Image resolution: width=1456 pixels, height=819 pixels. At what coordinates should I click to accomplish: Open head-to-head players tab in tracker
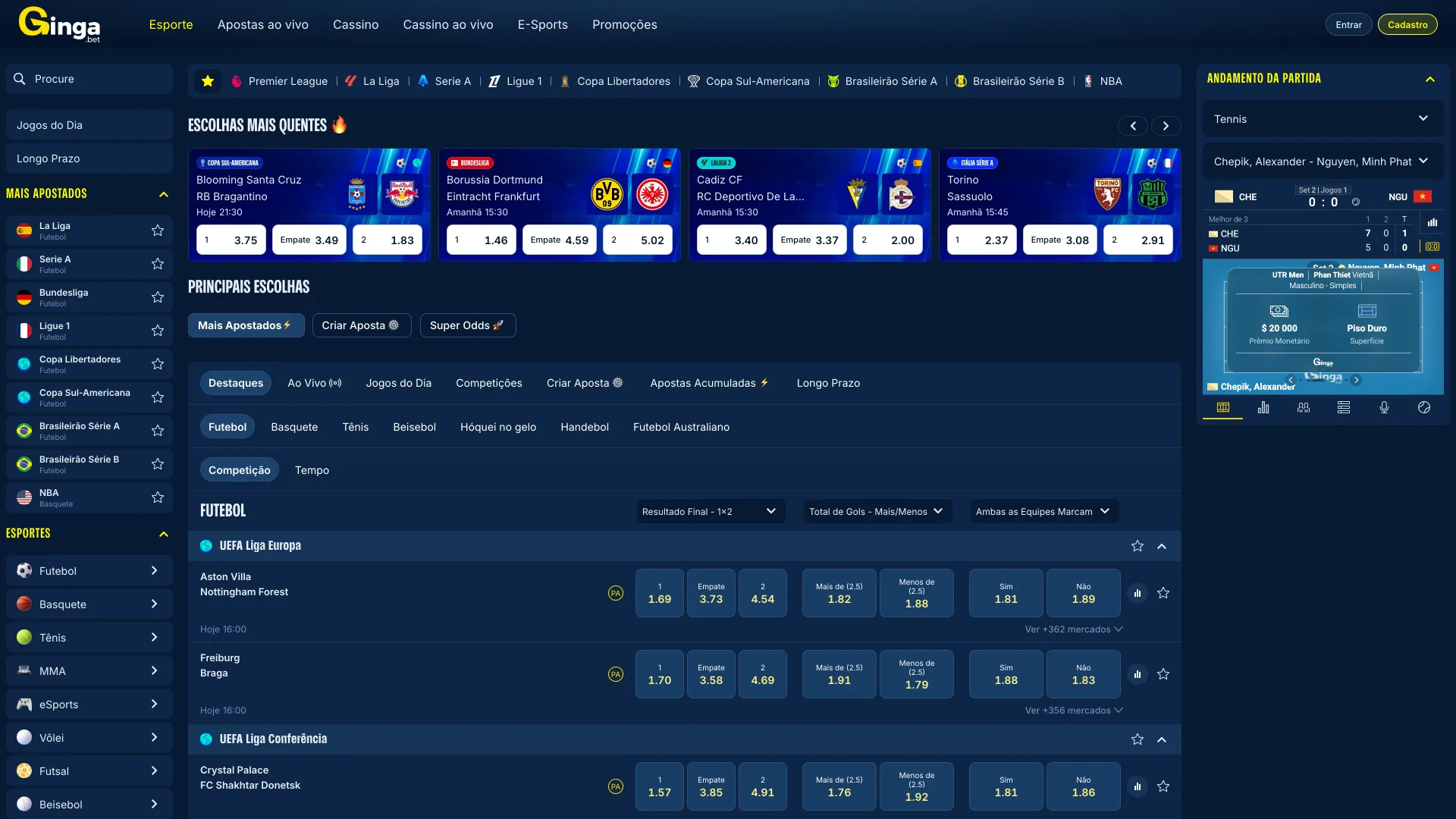click(x=1304, y=407)
